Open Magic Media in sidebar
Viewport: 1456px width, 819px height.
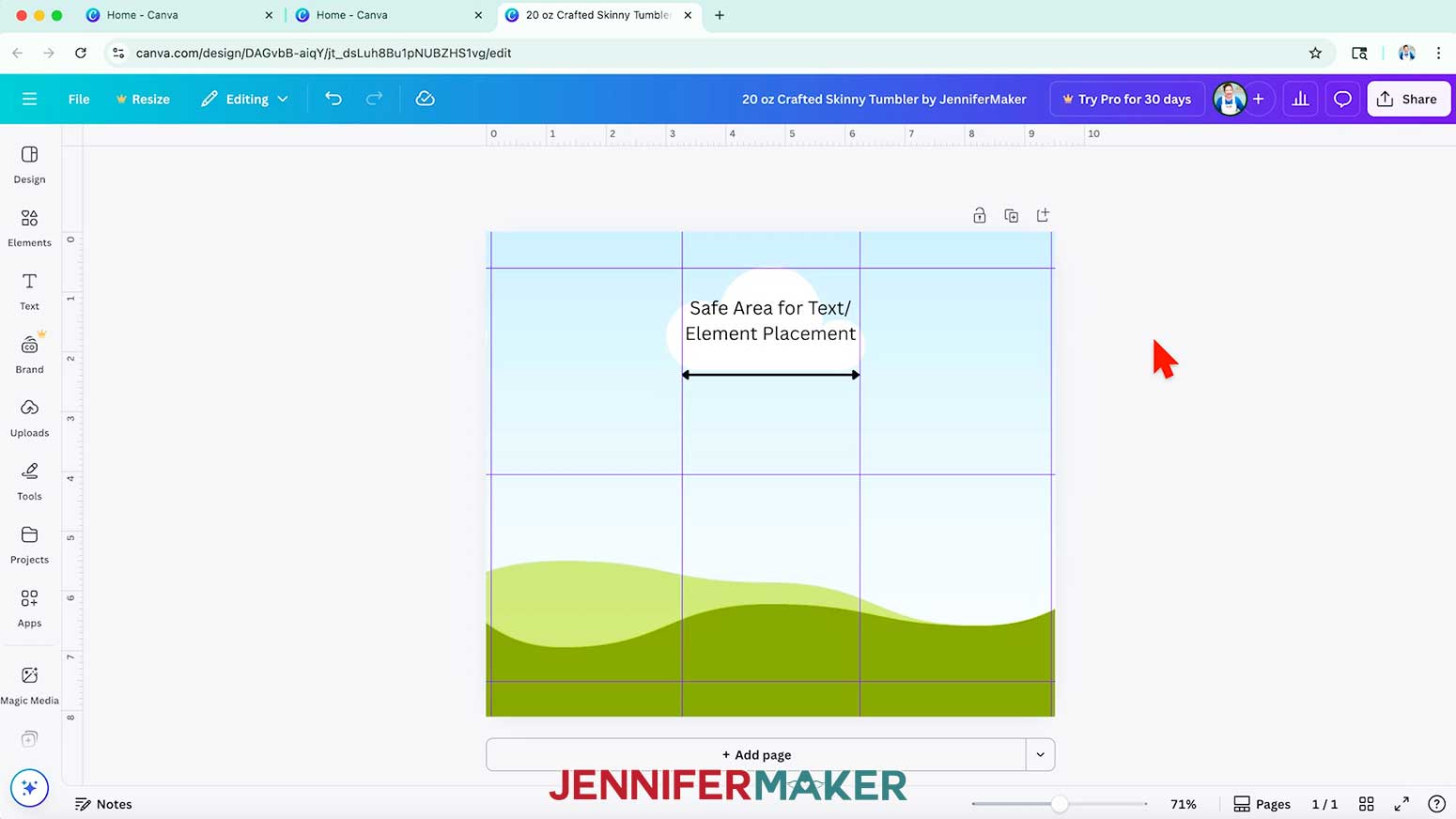coord(29,686)
